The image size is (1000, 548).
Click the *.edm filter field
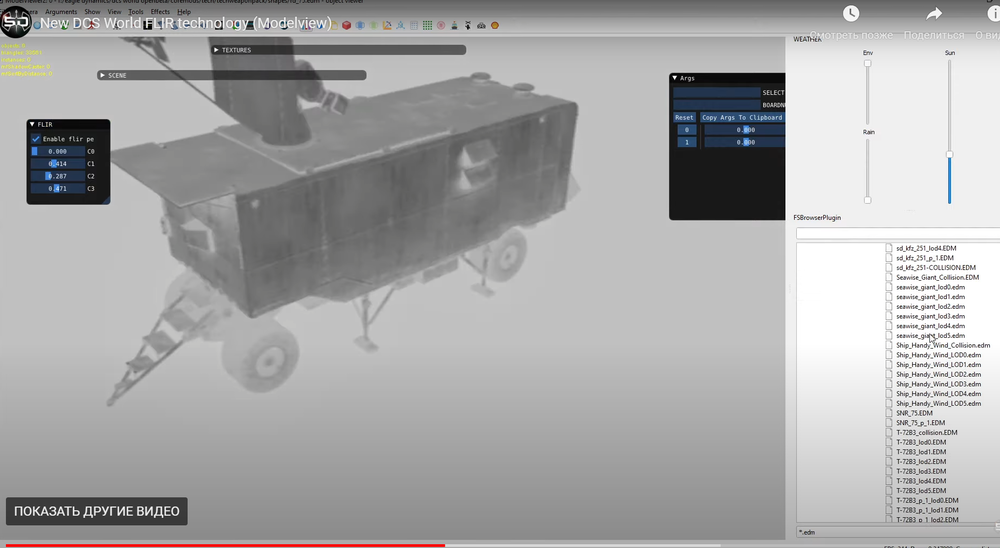point(898,531)
